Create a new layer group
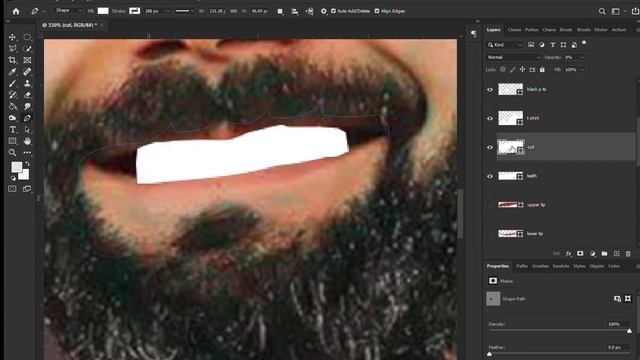The image size is (640, 360). click(604, 253)
